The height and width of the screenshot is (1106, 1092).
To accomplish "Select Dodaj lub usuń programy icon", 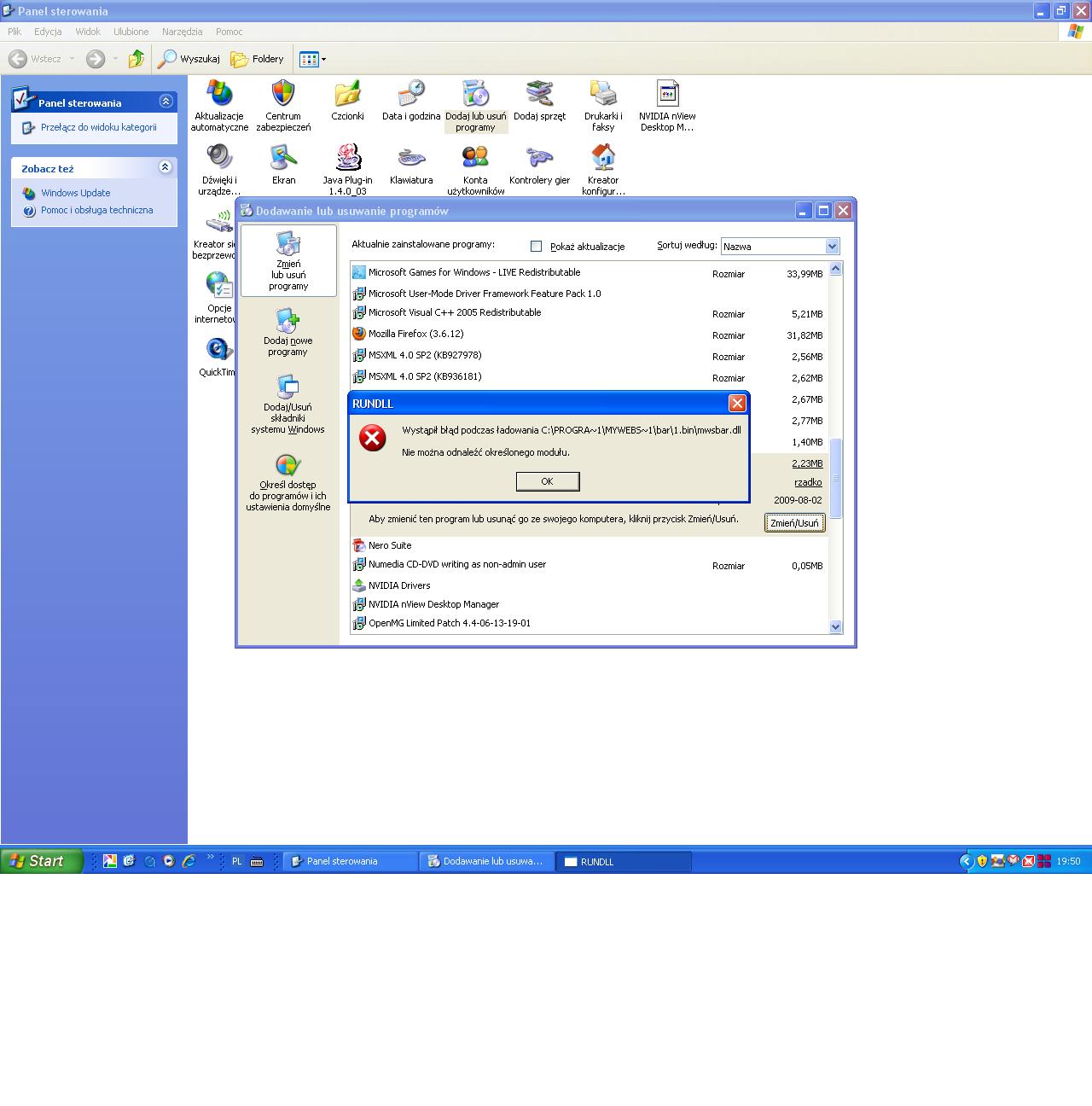I will point(475,106).
